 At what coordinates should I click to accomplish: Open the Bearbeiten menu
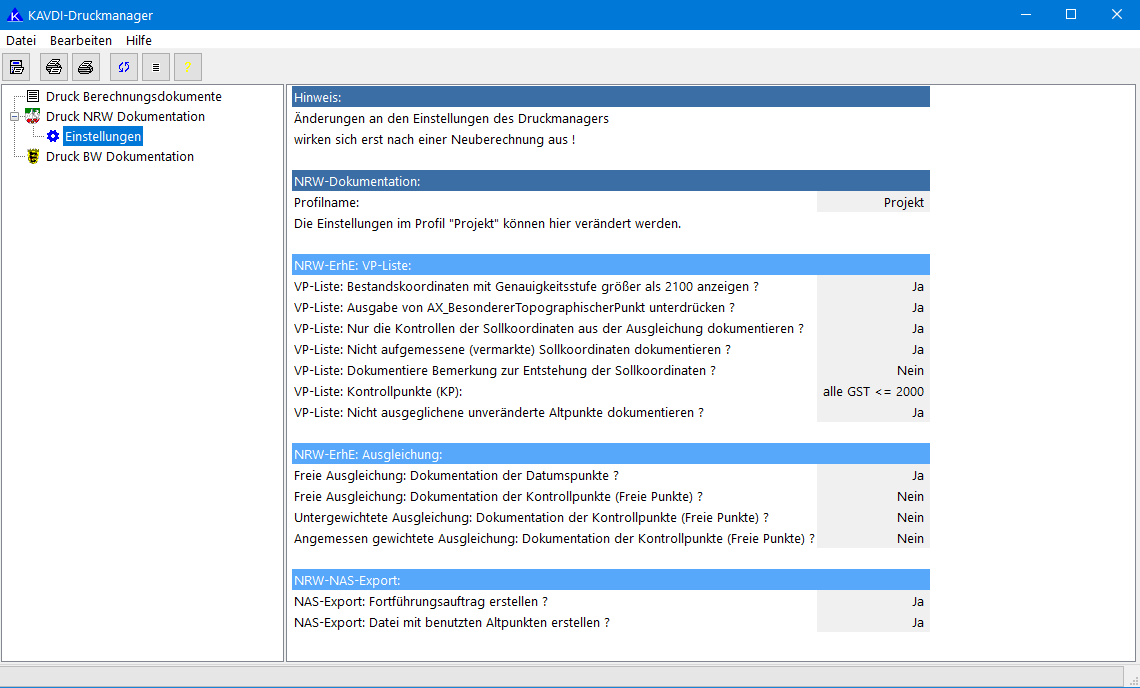click(81, 40)
